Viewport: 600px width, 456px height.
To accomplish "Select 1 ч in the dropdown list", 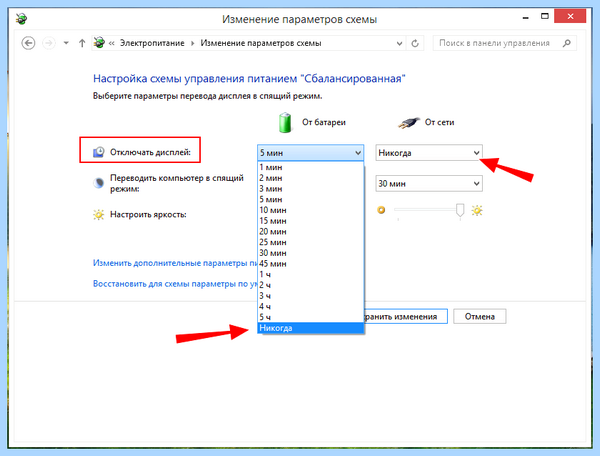I will (310, 274).
